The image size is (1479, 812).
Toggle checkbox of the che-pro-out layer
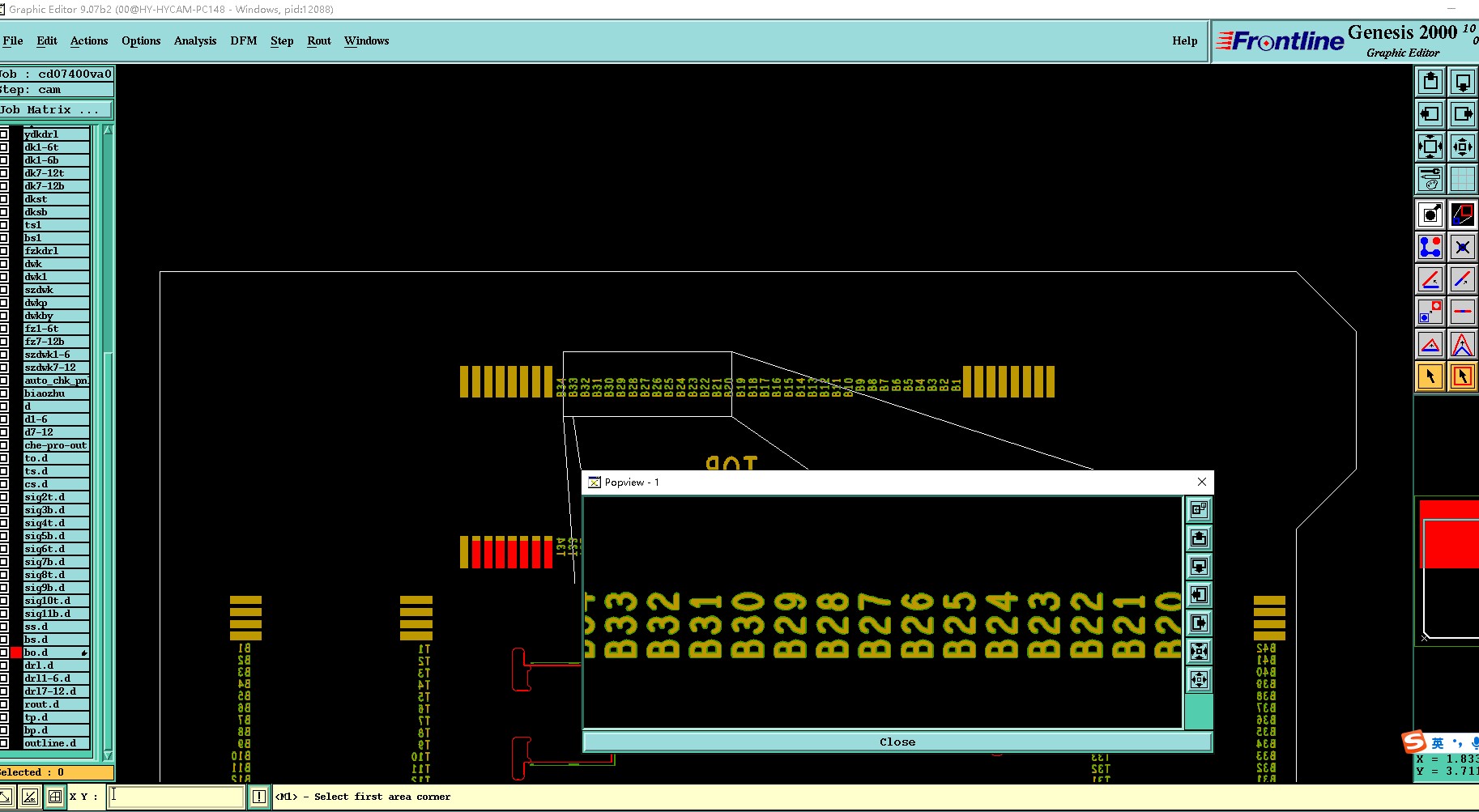4,445
